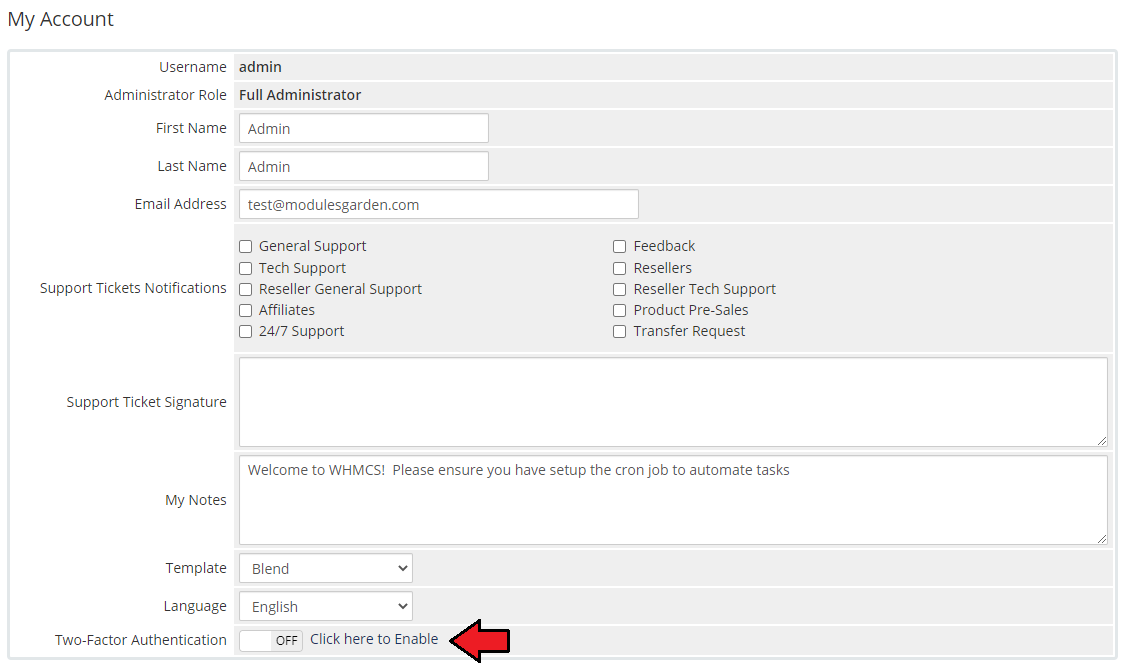Click the 'admin' username value
The image size is (1124, 665).
click(260, 67)
